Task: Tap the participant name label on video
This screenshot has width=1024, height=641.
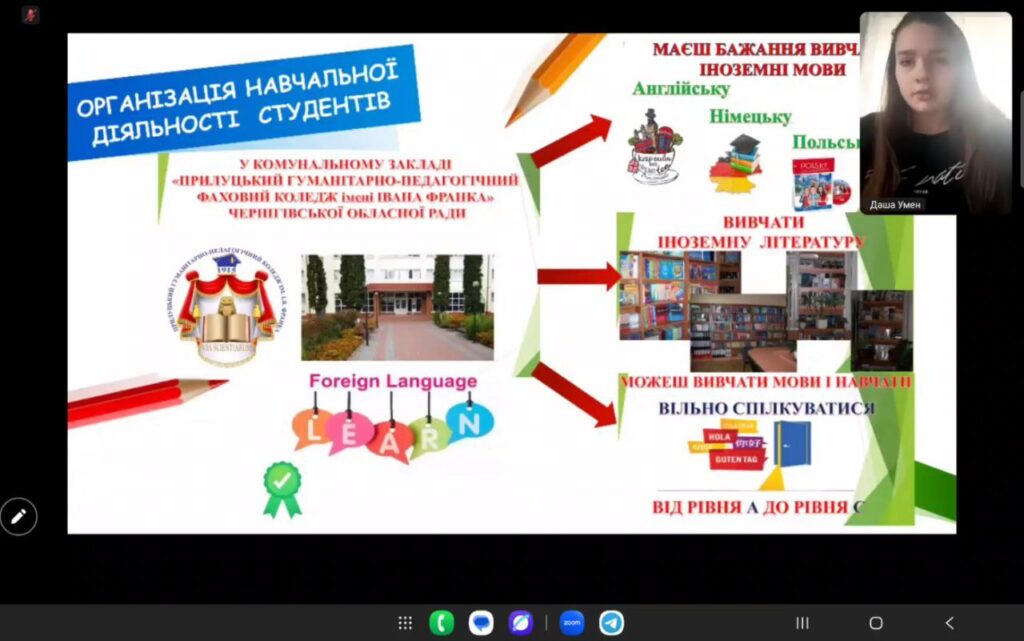Action: click(x=897, y=204)
